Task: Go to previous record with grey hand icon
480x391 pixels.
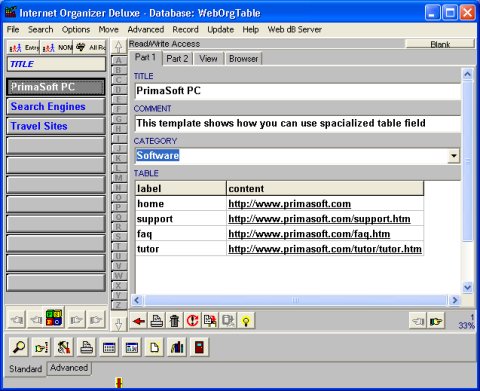Action: (x=418, y=321)
